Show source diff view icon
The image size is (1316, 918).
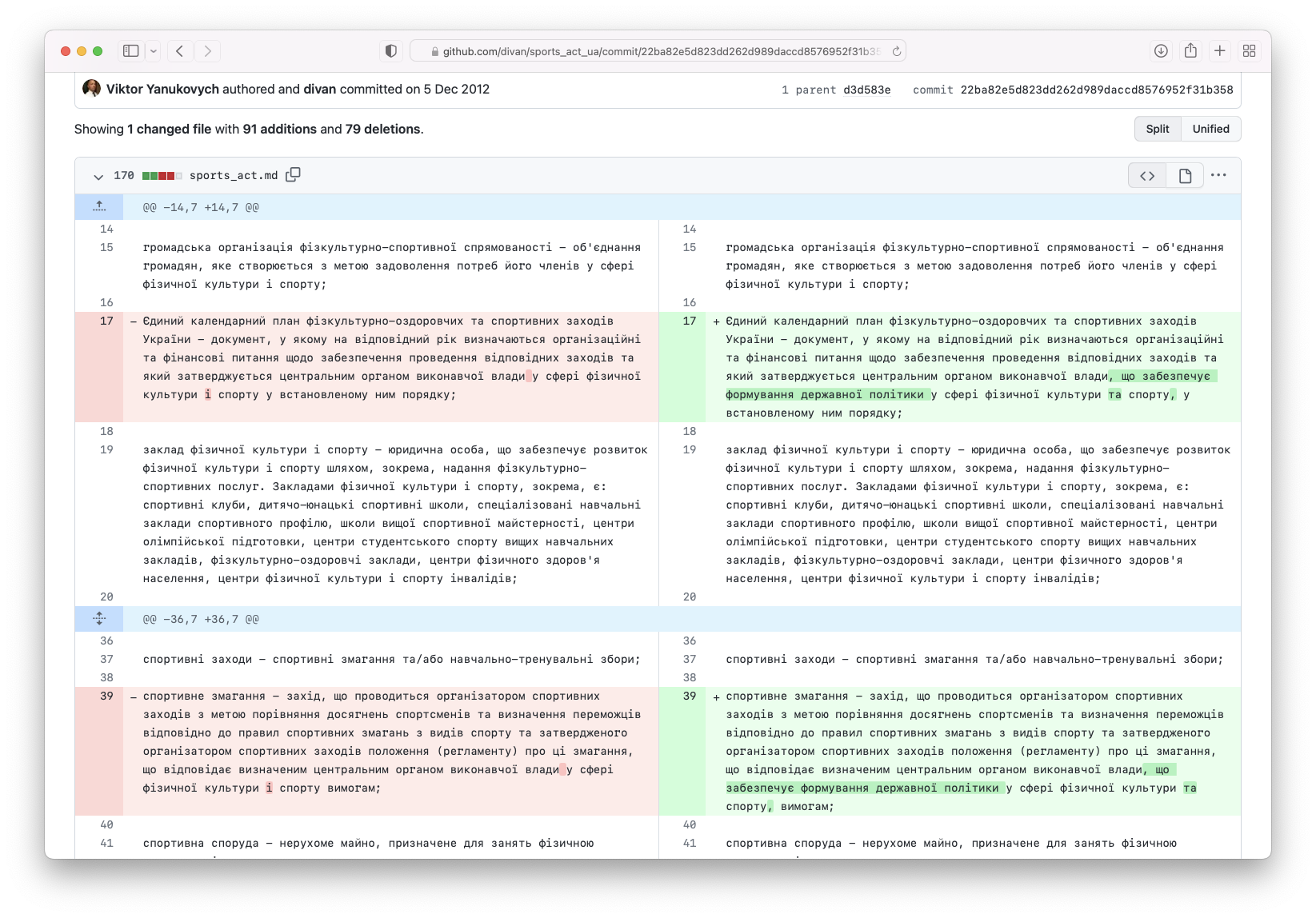click(1147, 176)
